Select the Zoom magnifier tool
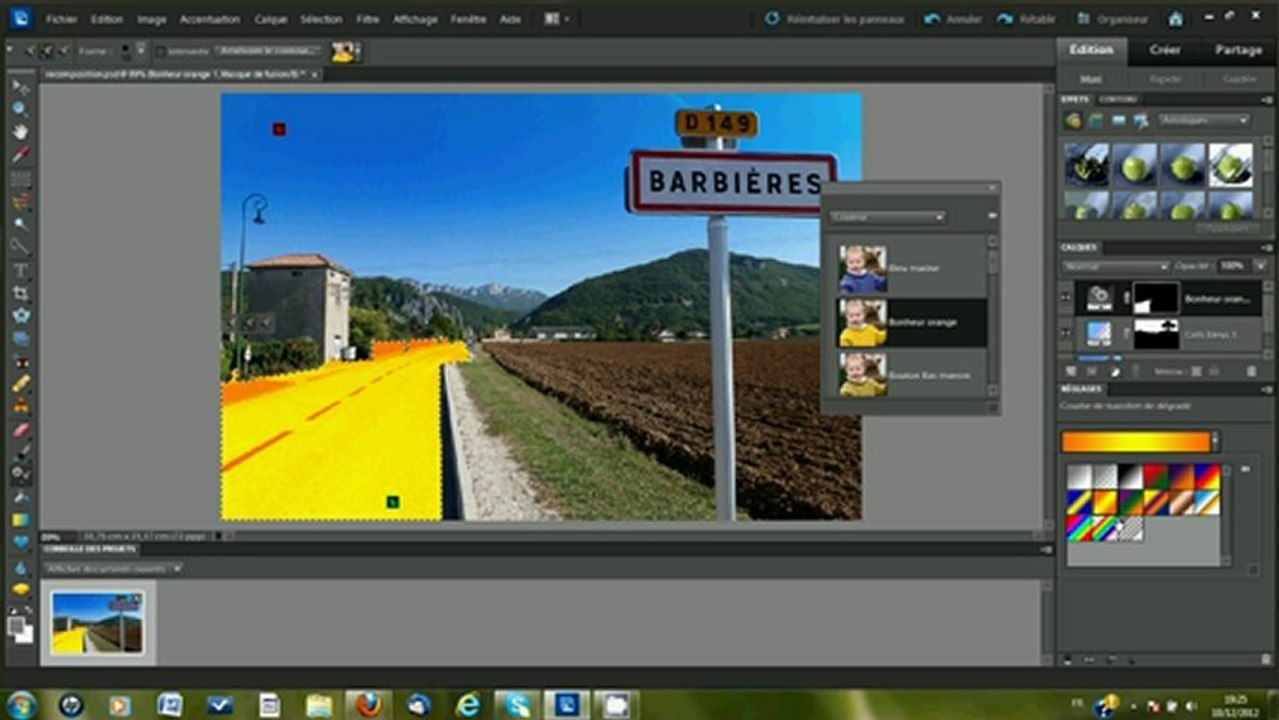The height and width of the screenshot is (720, 1279). click(20, 108)
